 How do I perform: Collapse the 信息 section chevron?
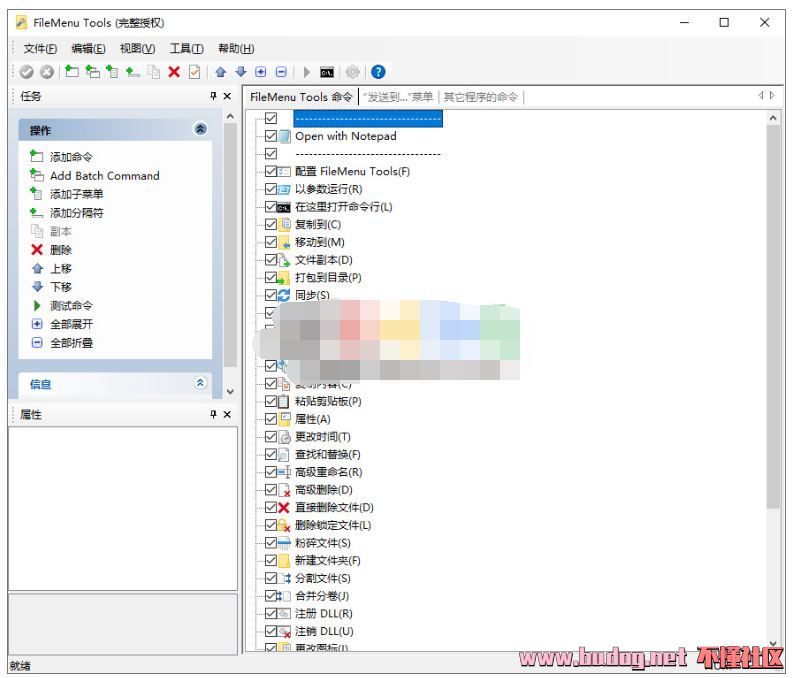(200, 383)
